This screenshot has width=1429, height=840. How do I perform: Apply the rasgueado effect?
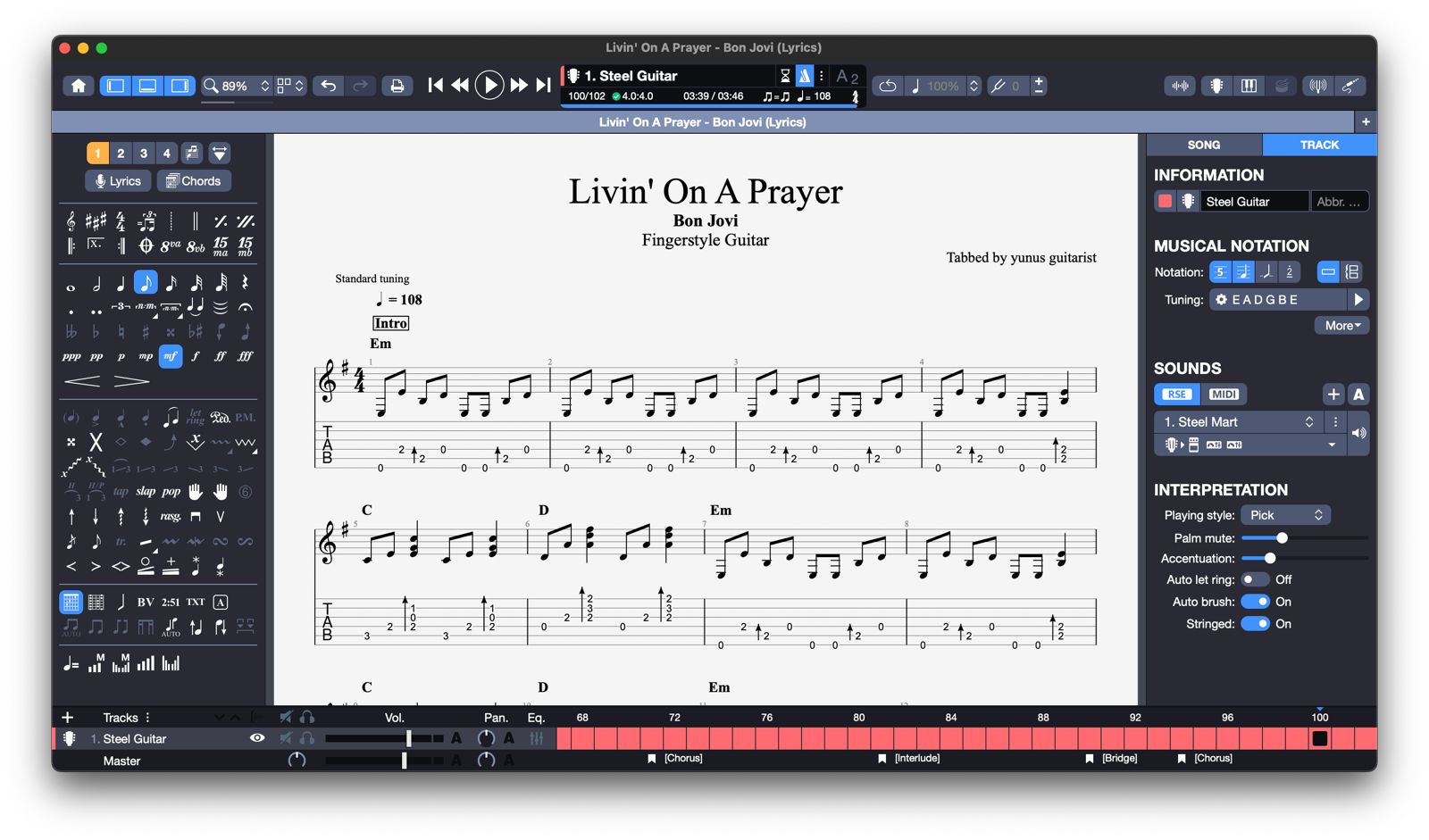pos(171,516)
